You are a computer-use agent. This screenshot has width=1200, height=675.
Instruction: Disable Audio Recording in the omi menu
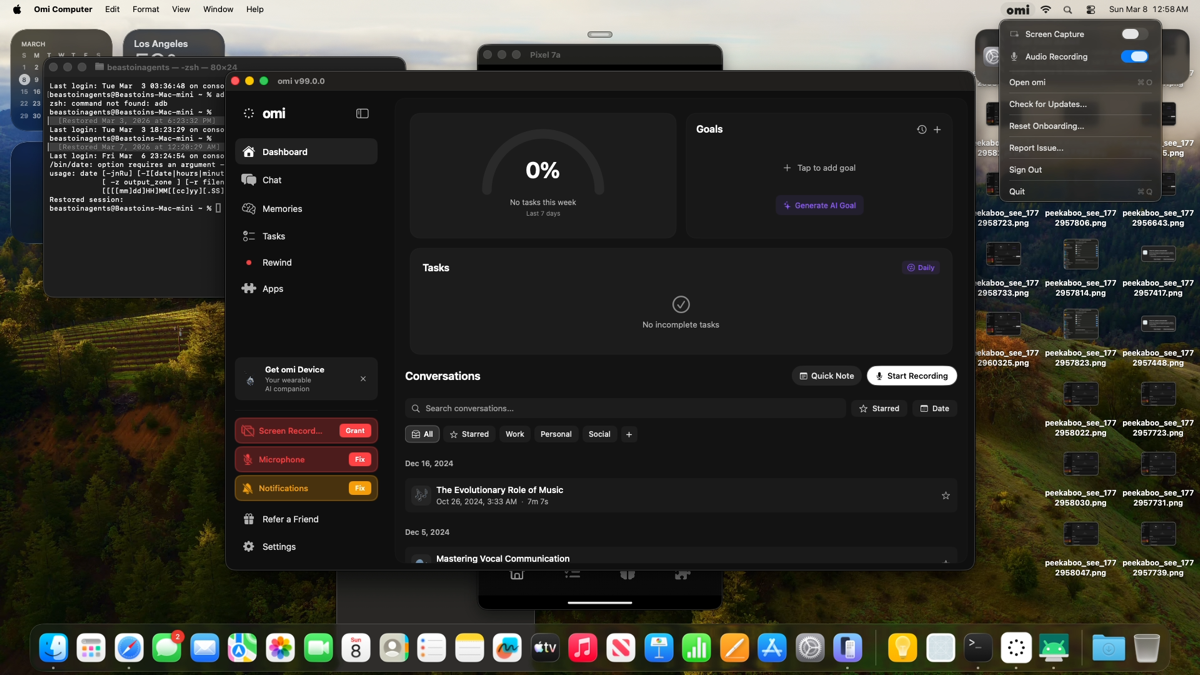click(x=1135, y=56)
